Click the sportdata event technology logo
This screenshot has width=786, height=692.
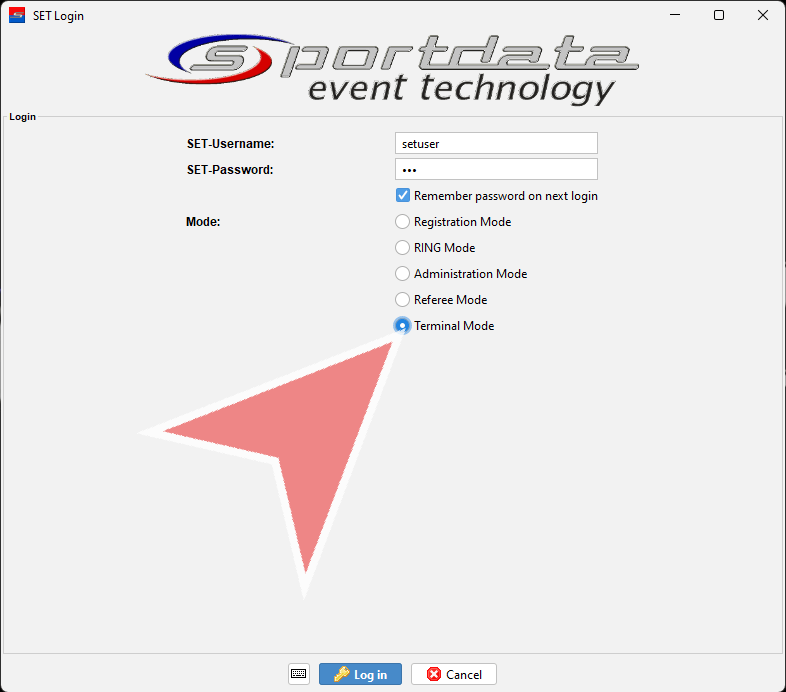point(393,69)
